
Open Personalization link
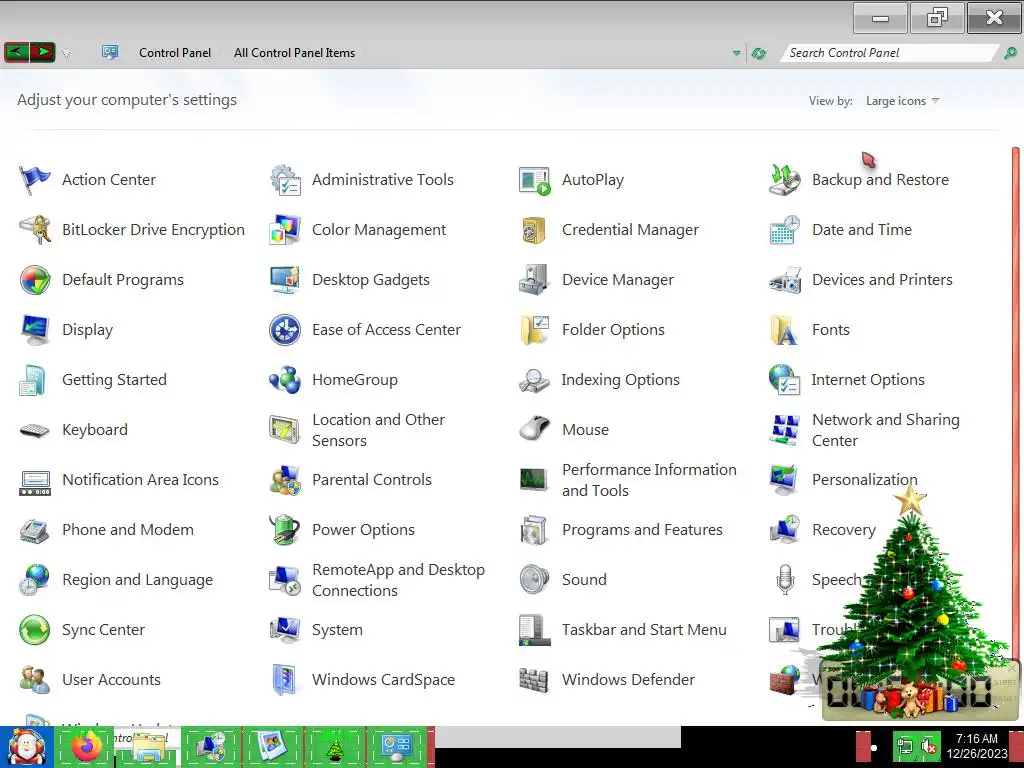click(x=865, y=480)
